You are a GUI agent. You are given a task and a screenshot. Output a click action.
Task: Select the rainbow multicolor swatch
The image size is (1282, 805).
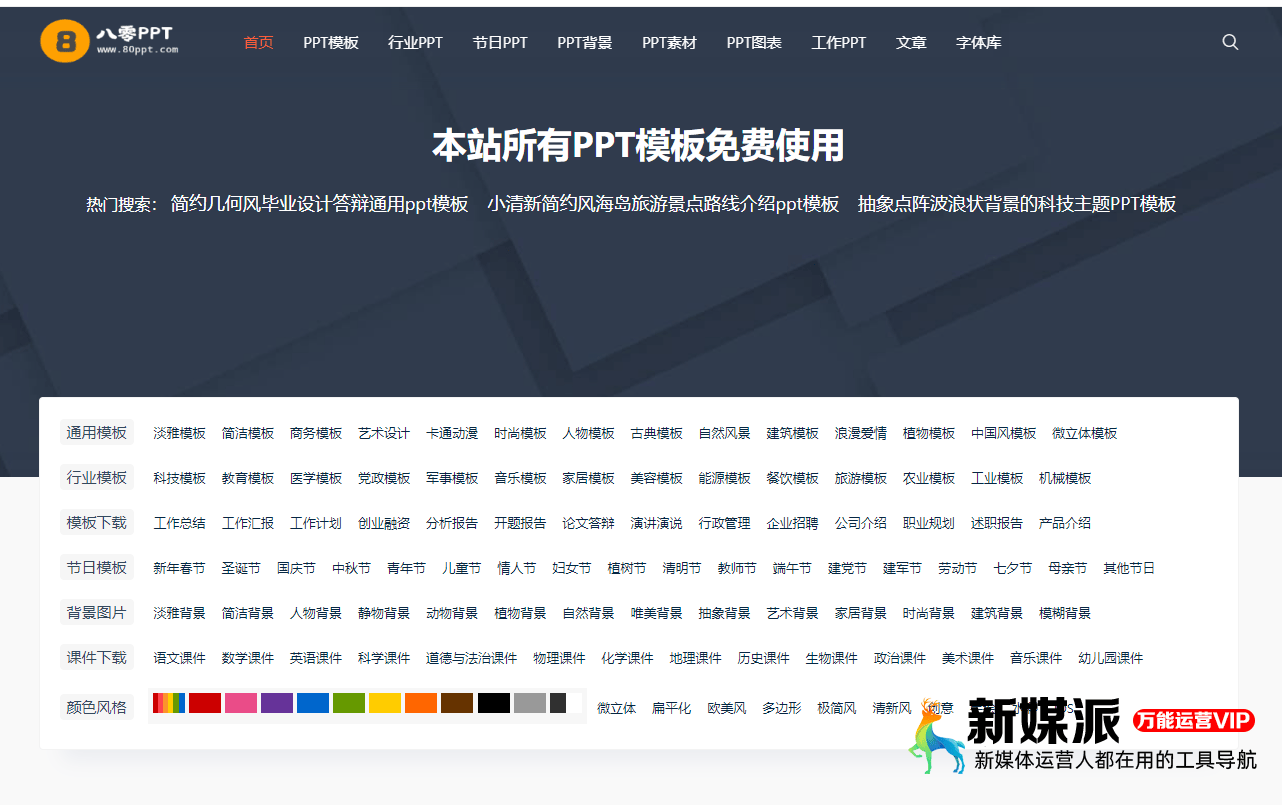coord(169,703)
